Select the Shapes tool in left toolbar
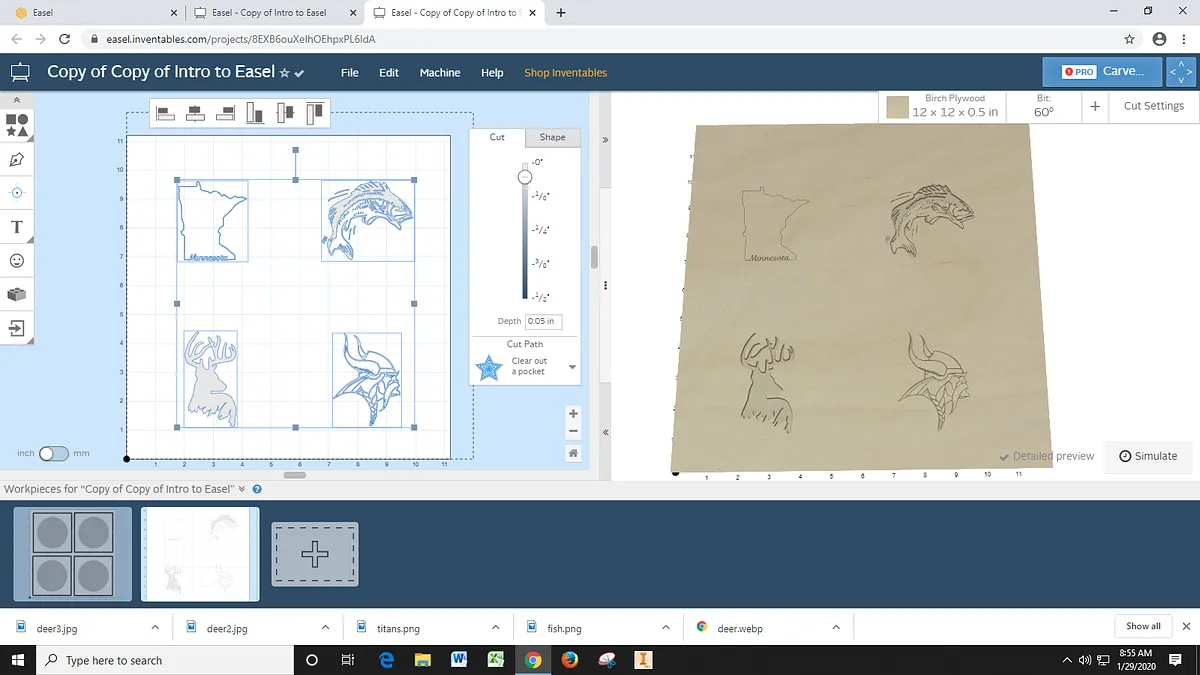The width and height of the screenshot is (1200, 675). [x=17, y=125]
